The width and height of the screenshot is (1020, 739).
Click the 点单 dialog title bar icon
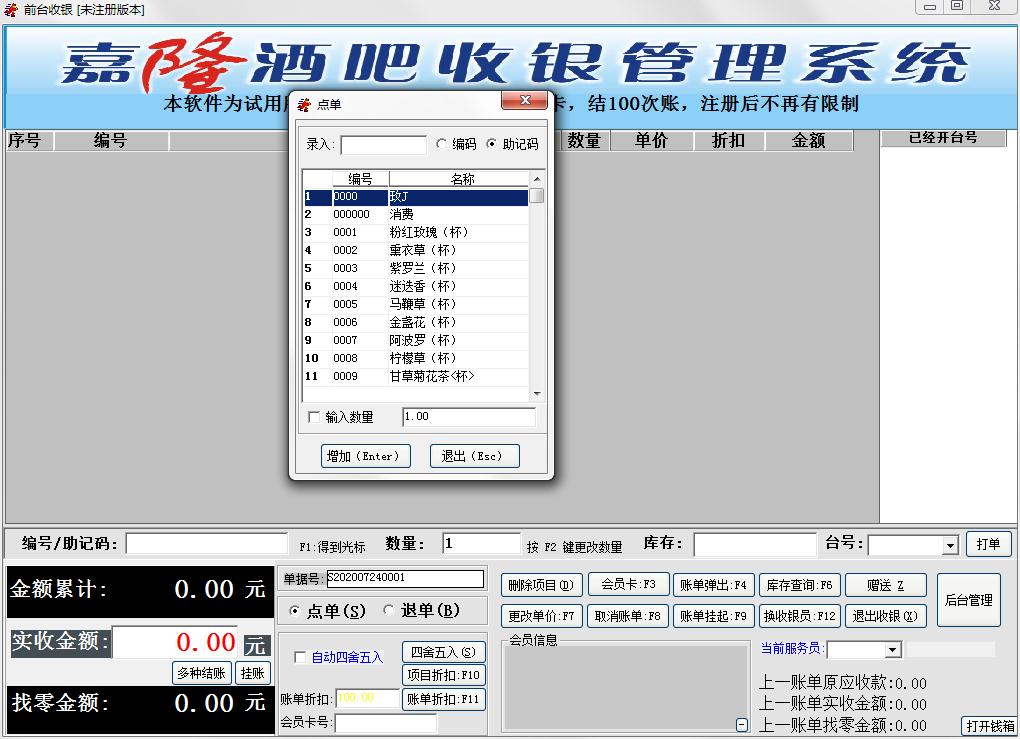[305, 104]
